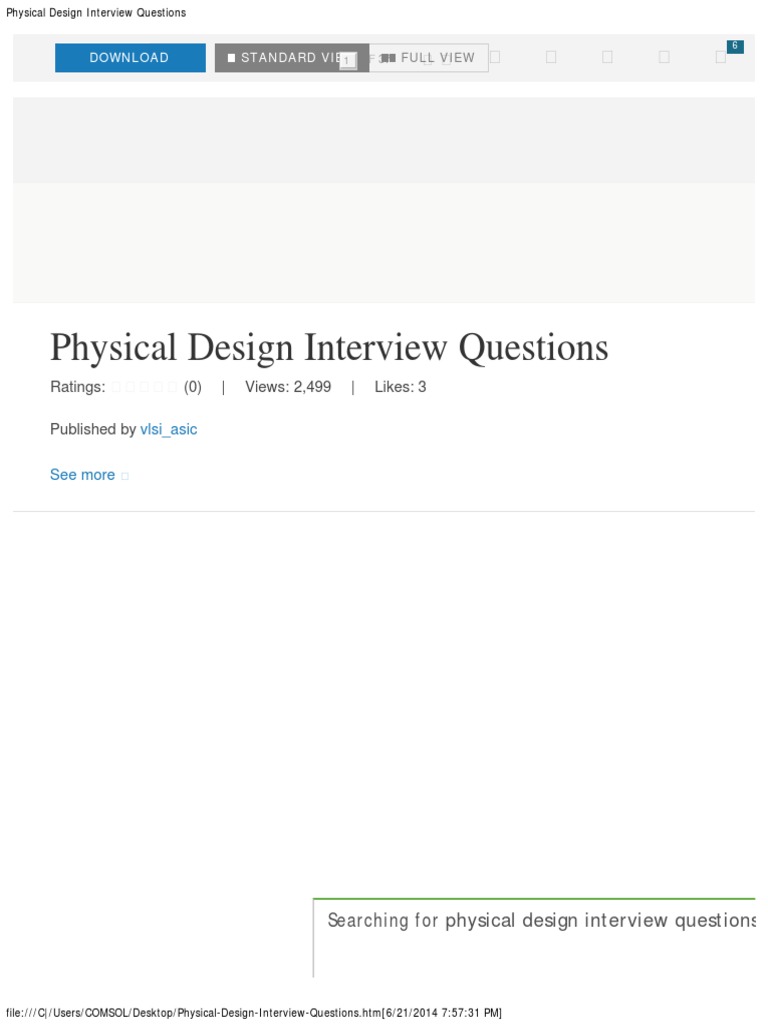
Task: Click the See more link
Action: [x=82, y=475]
